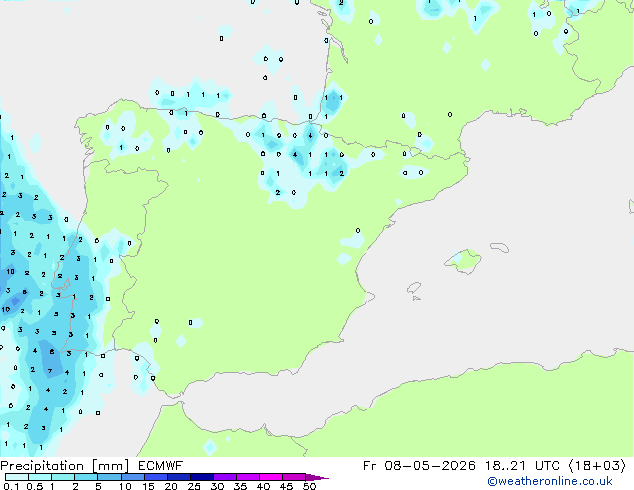Click the 0.1–0.5 mm legend color swatch

tap(17, 477)
